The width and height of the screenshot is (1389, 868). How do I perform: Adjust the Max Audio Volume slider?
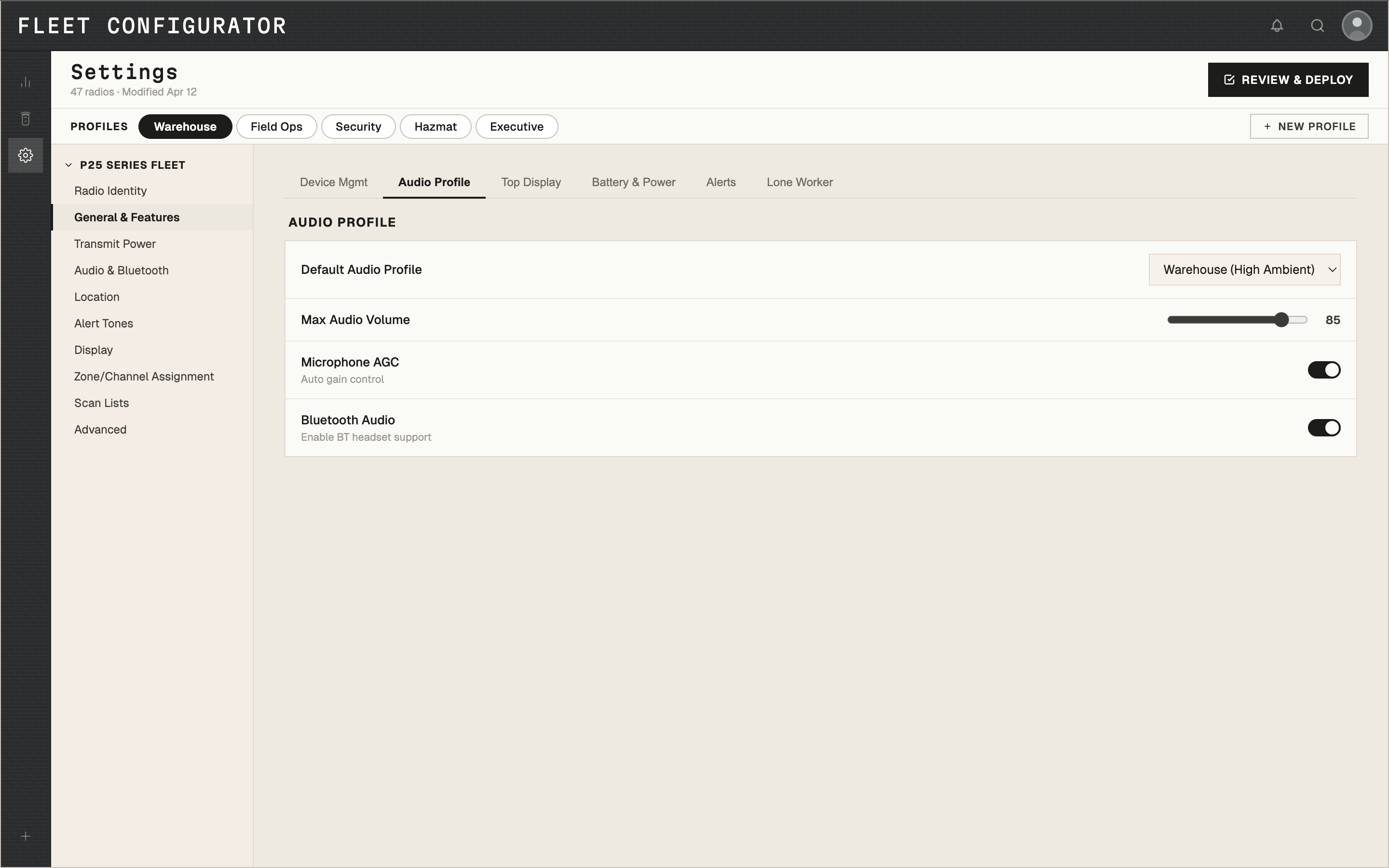[1281, 320]
